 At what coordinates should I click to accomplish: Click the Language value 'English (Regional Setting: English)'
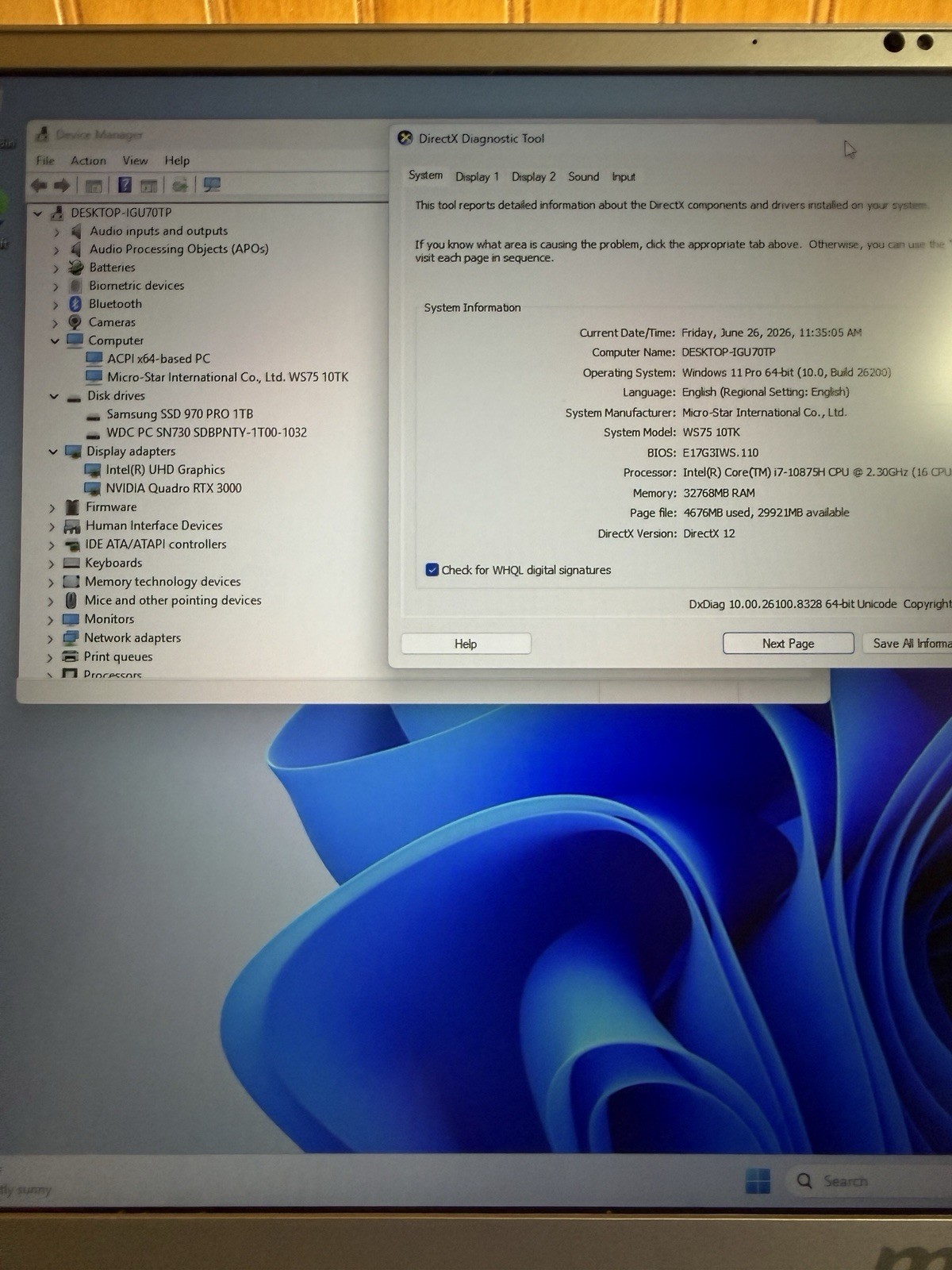tap(765, 392)
